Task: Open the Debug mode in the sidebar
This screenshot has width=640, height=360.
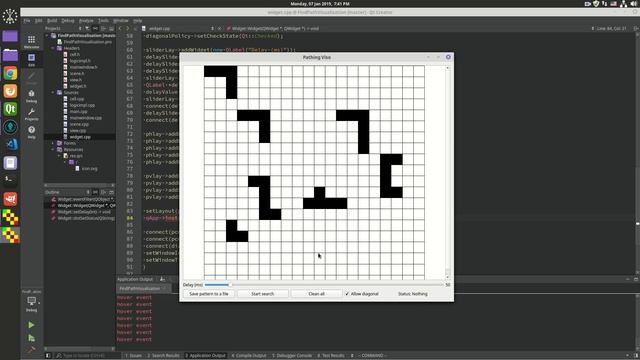Action: (x=31, y=96)
